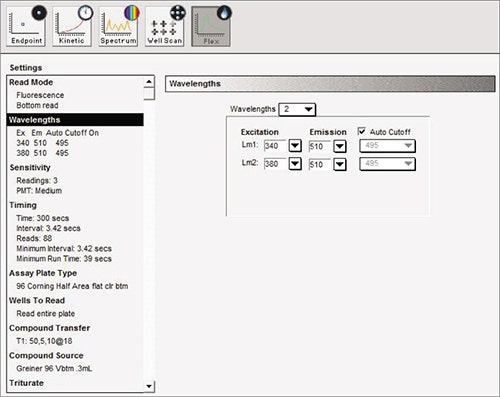The width and height of the screenshot is (500, 397).
Task: Click the 'Readings: 3' text
Action: 37,180
